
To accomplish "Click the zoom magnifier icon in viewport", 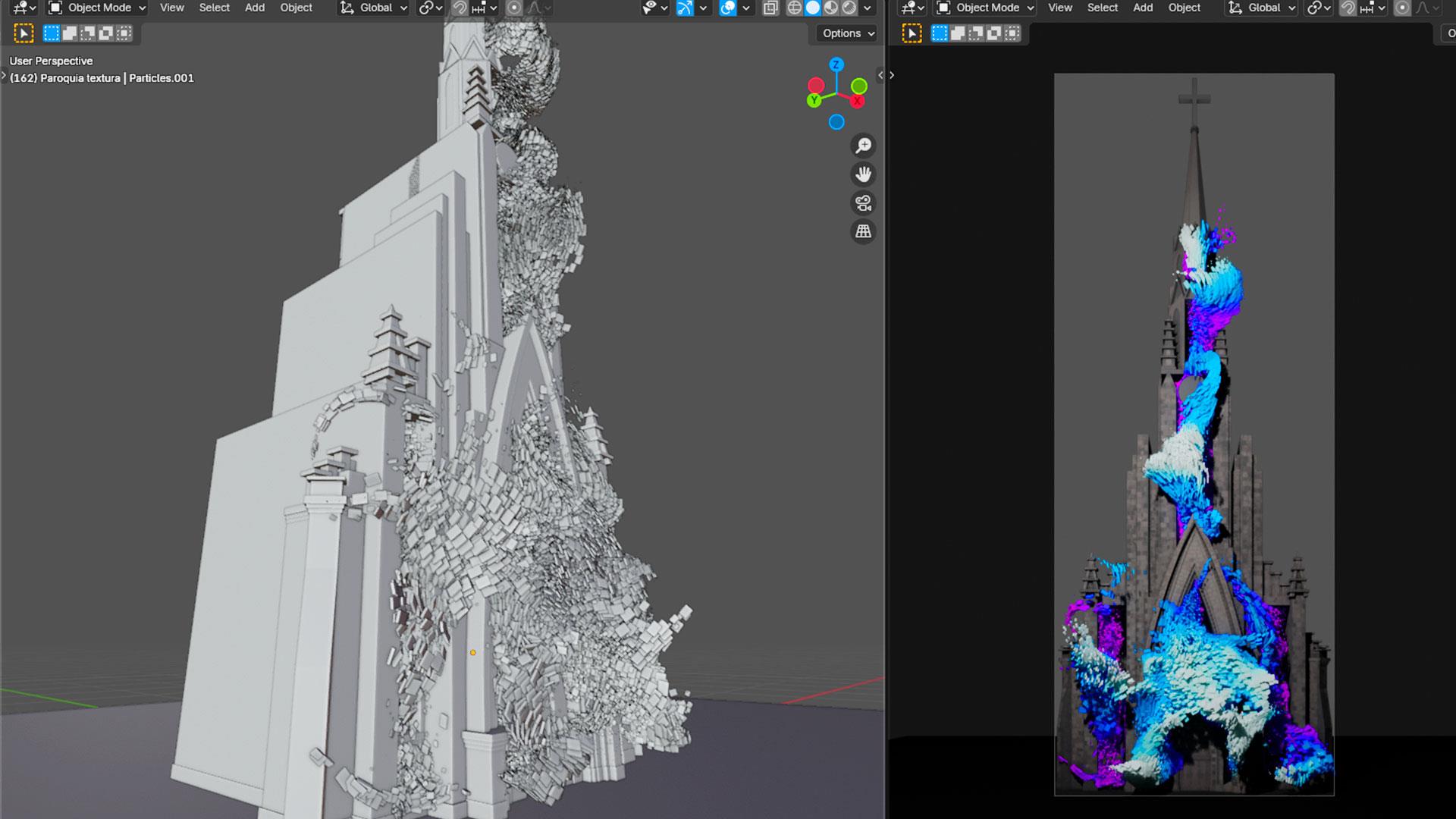I will [x=863, y=146].
